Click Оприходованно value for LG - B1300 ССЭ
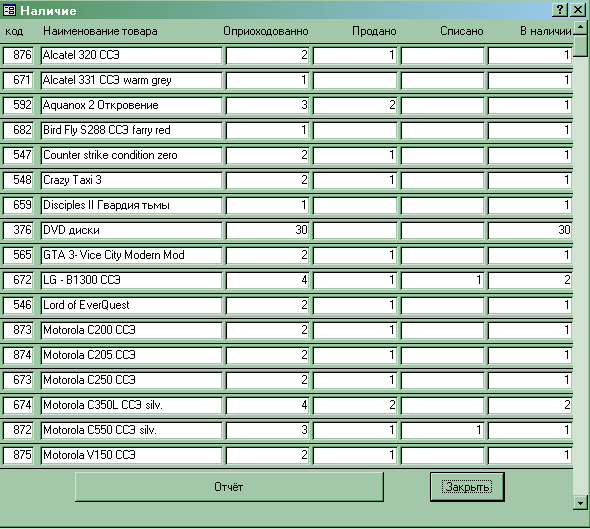The height and width of the screenshot is (529, 590). click(x=268, y=280)
